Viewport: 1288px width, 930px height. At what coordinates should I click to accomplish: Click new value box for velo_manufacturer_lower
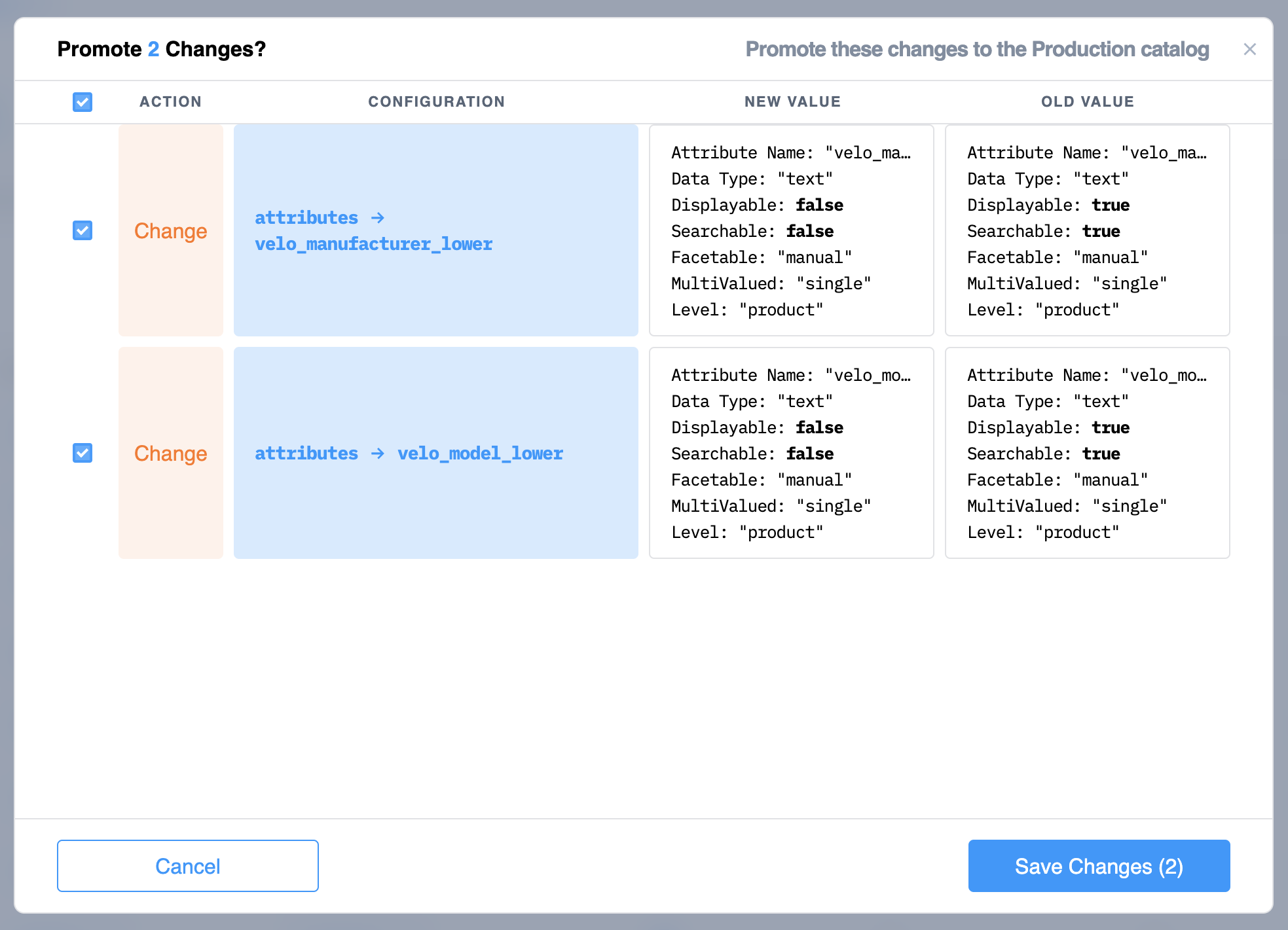(791, 230)
